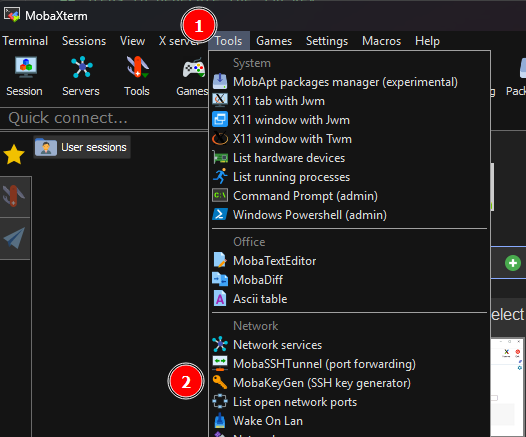Select List hardware devices entry

pyautogui.click(x=349, y=158)
